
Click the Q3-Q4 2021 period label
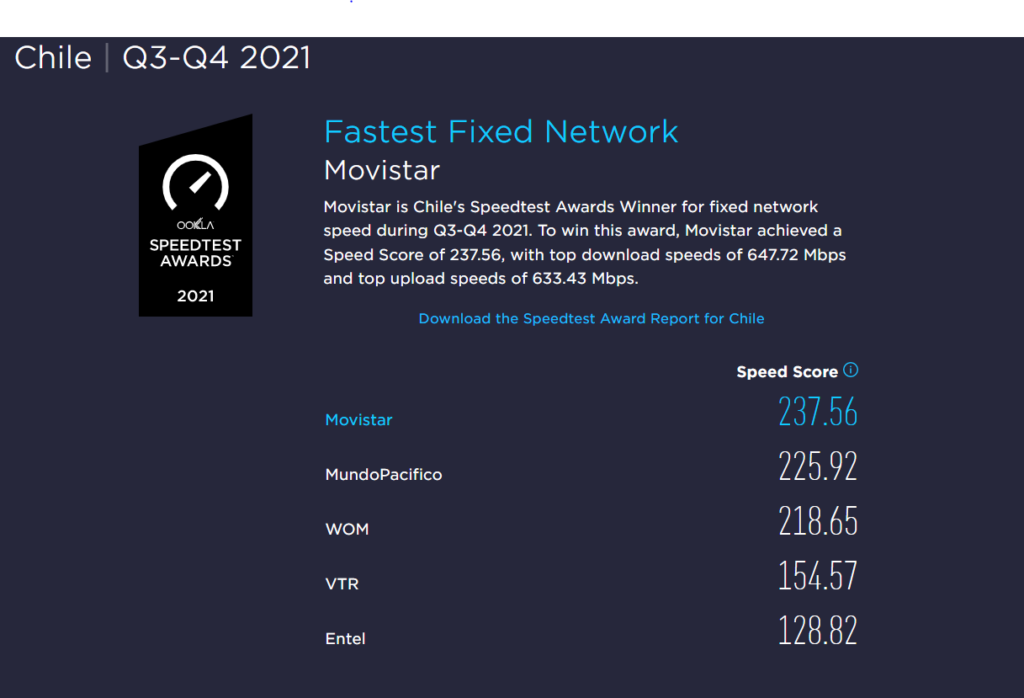[216, 58]
